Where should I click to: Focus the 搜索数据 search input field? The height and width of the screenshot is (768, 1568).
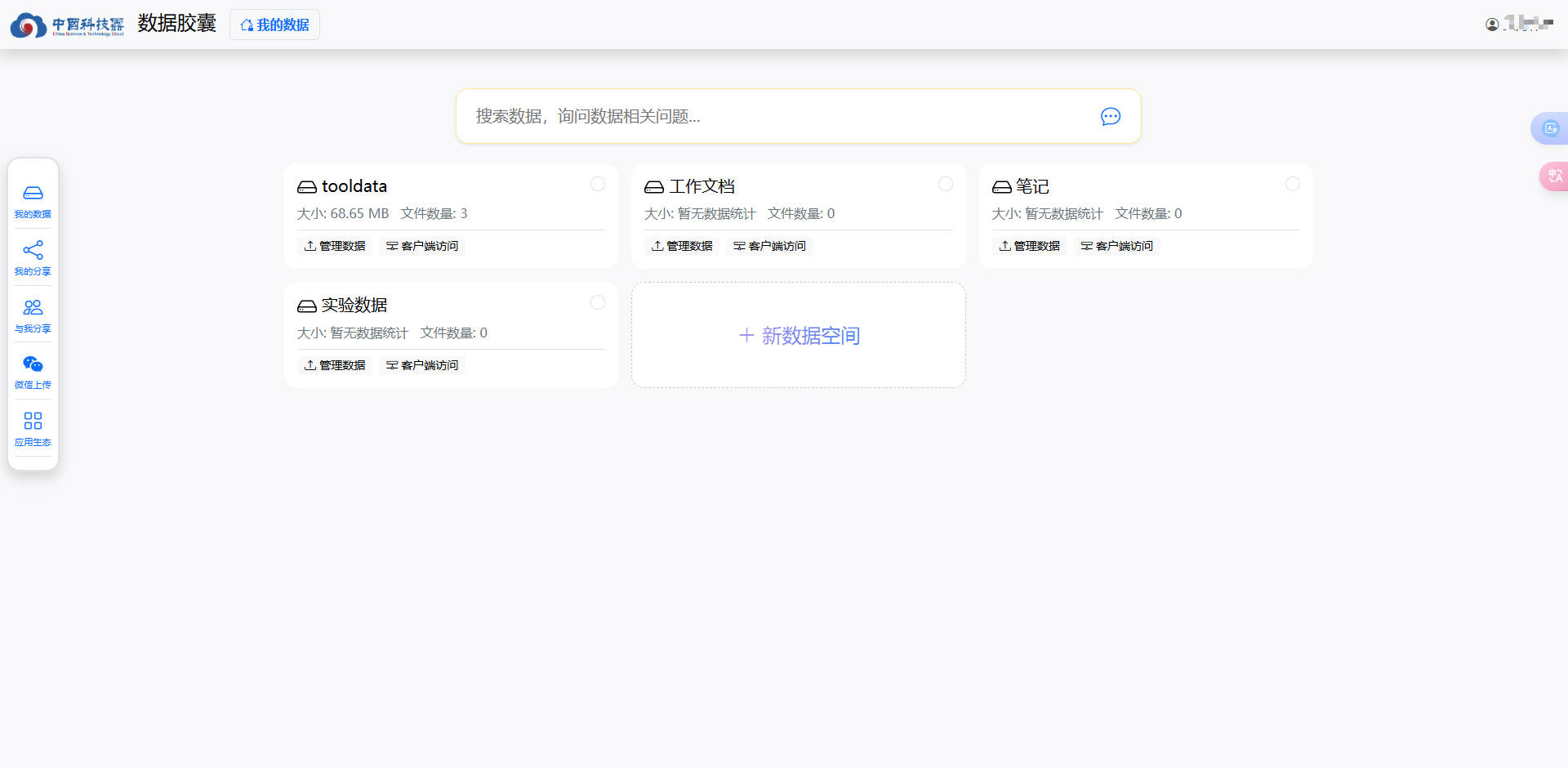pyautogui.click(x=776, y=117)
